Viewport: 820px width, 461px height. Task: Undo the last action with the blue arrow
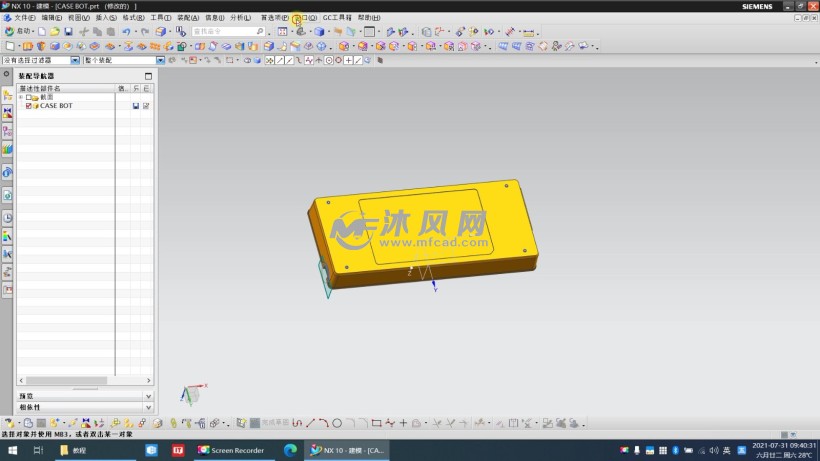point(127,32)
